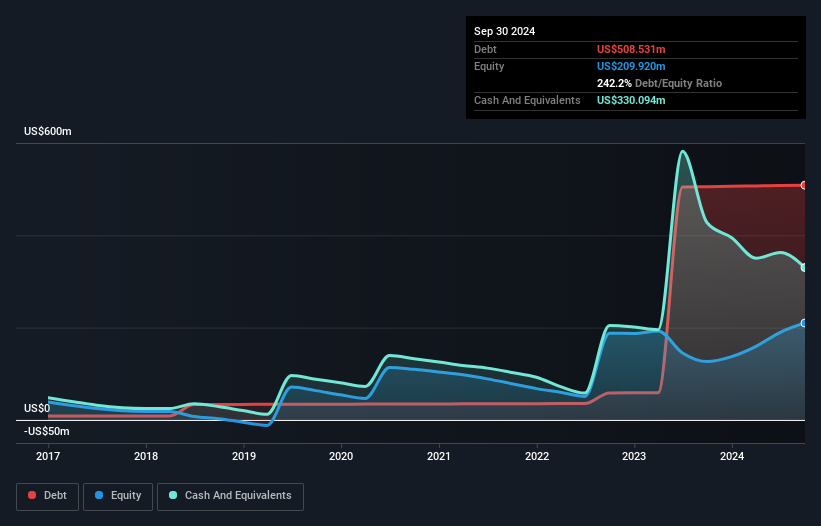Click the Debt row label in tooltip

[485, 49]
